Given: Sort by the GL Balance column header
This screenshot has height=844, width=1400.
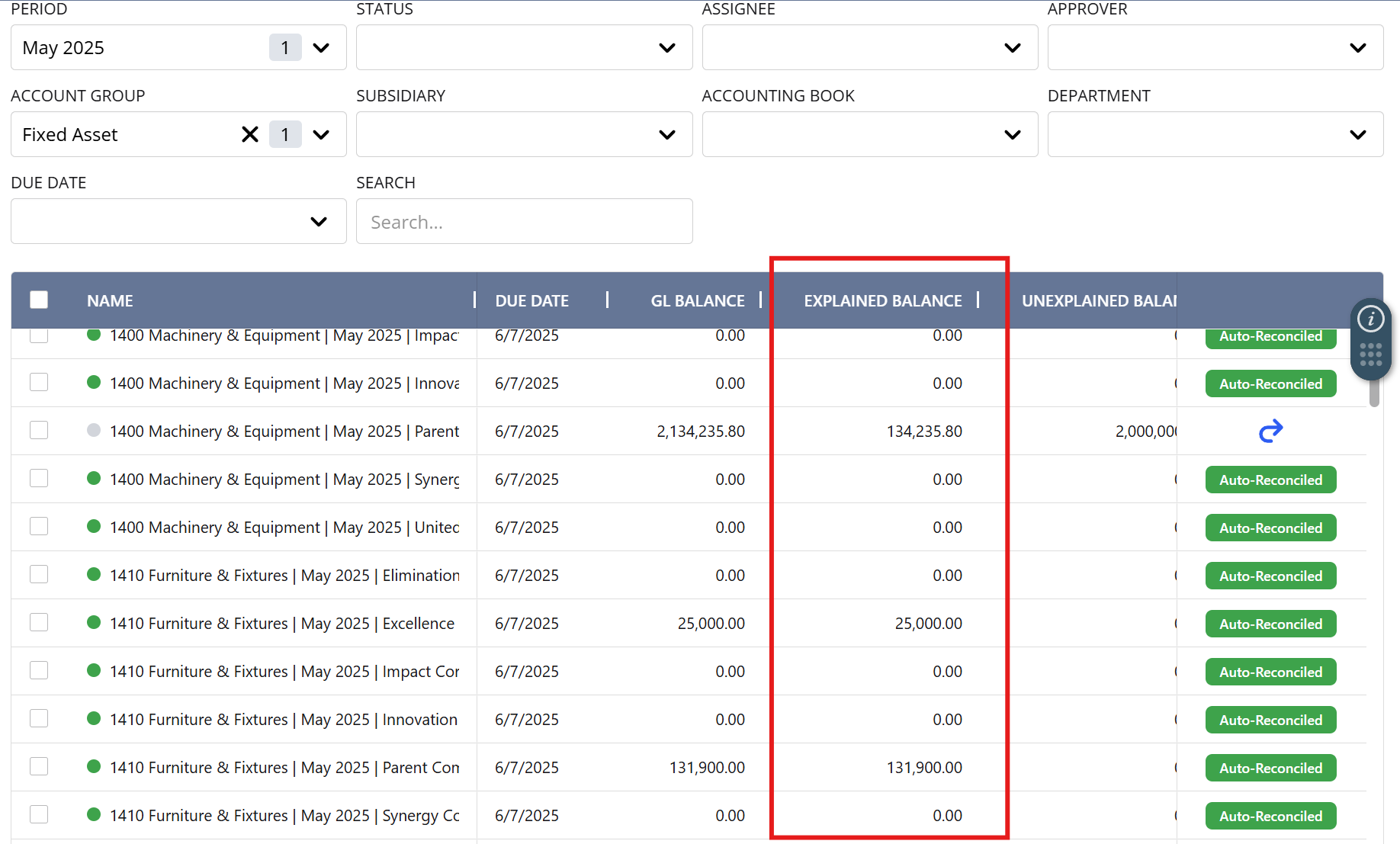Looking at the screenshot, I should point(697,301).
